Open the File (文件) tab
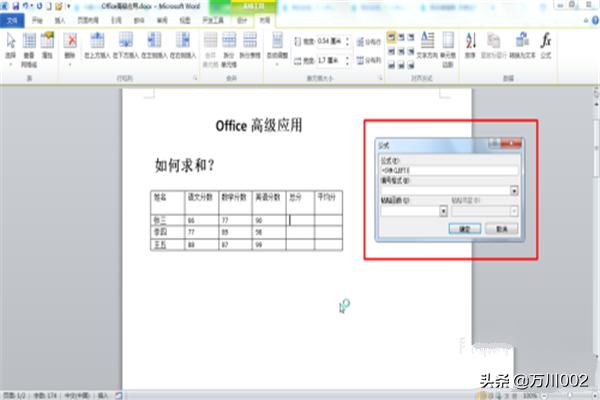This screenshot has width=600, height=400. click(12, 21)
